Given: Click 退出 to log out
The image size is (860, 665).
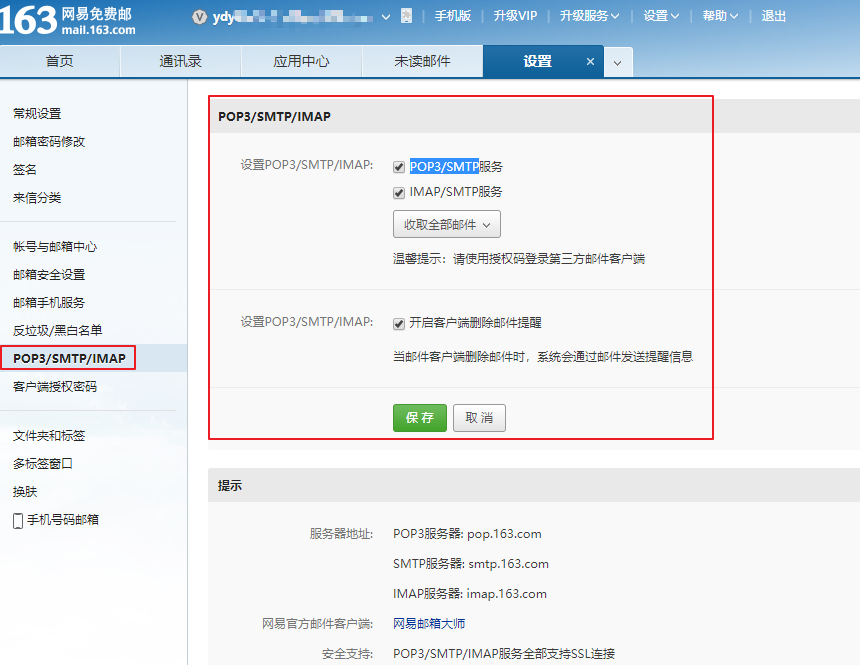Looking at the screenshot, I should [773, 16].
